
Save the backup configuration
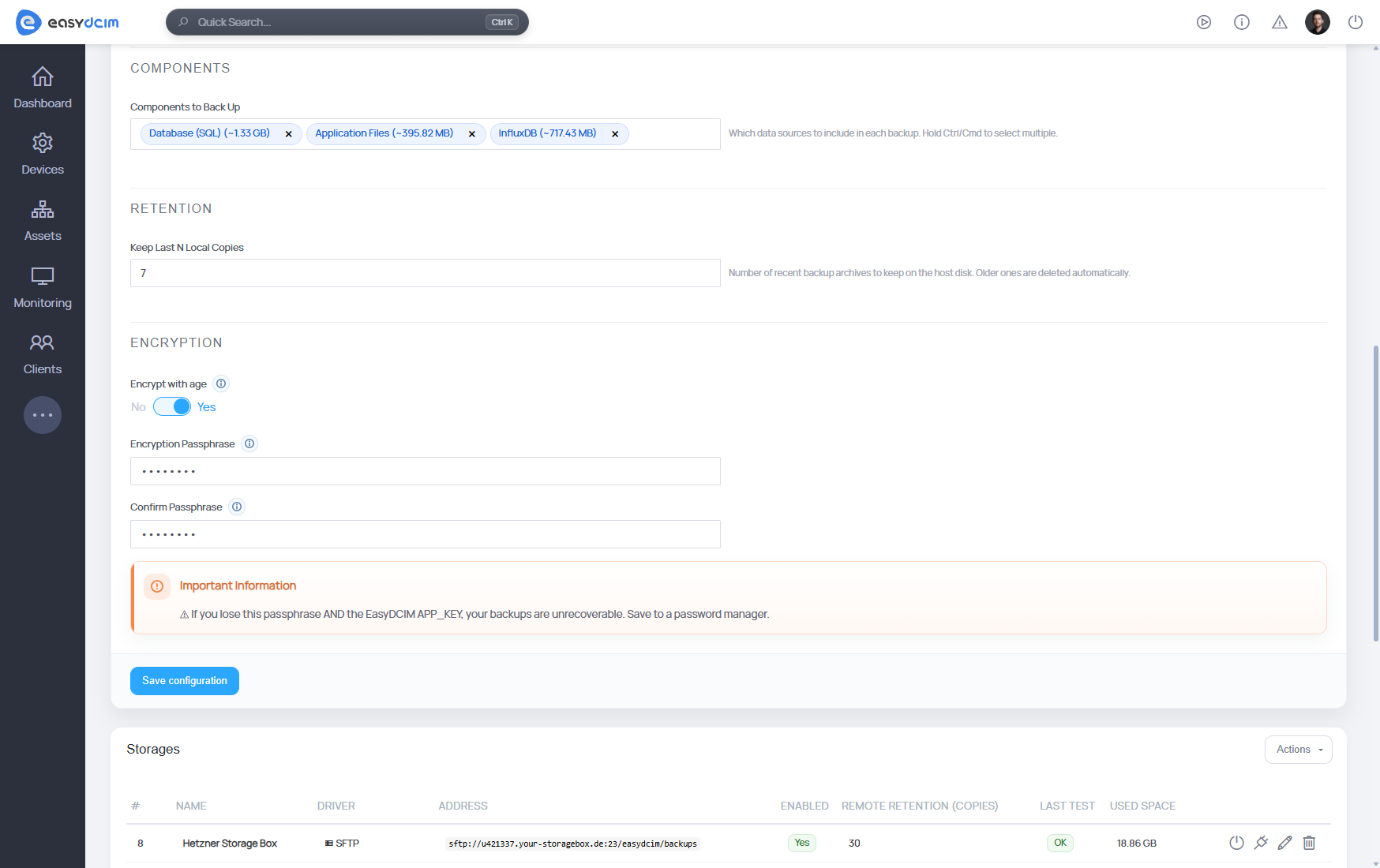click(185, 681)
